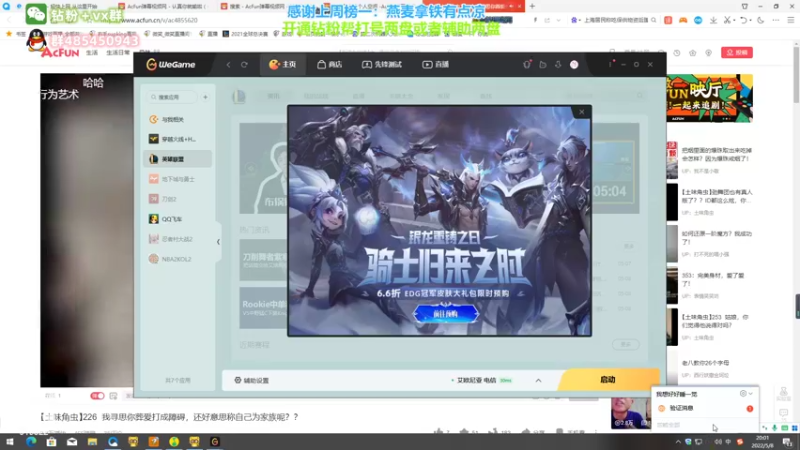Viewport: 800px width, 450px height.
Task: Click the browser undo arrow icon
Action: click(743, 20)
